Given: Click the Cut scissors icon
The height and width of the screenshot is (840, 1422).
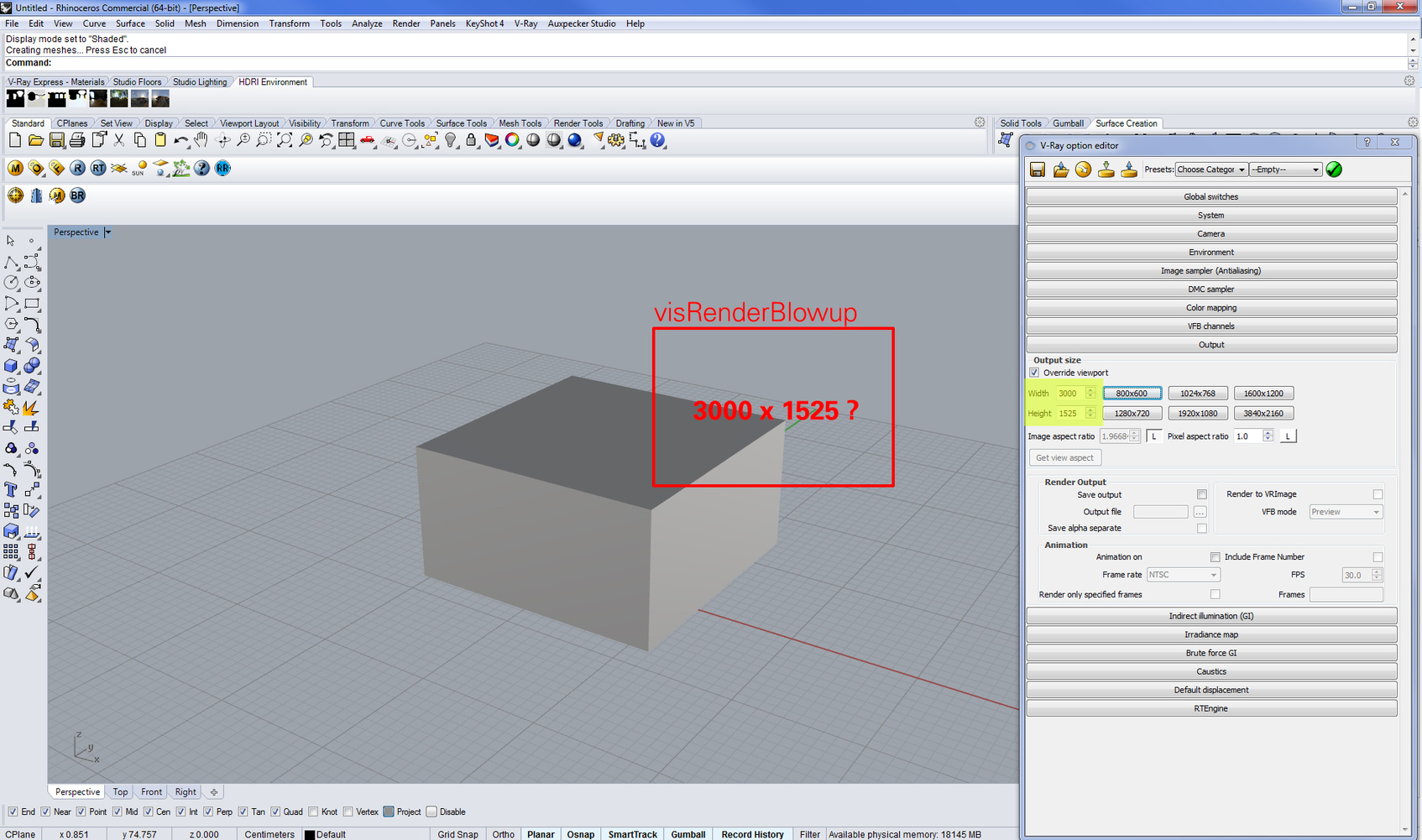Looking at the screenshot, I should [119, 140].
